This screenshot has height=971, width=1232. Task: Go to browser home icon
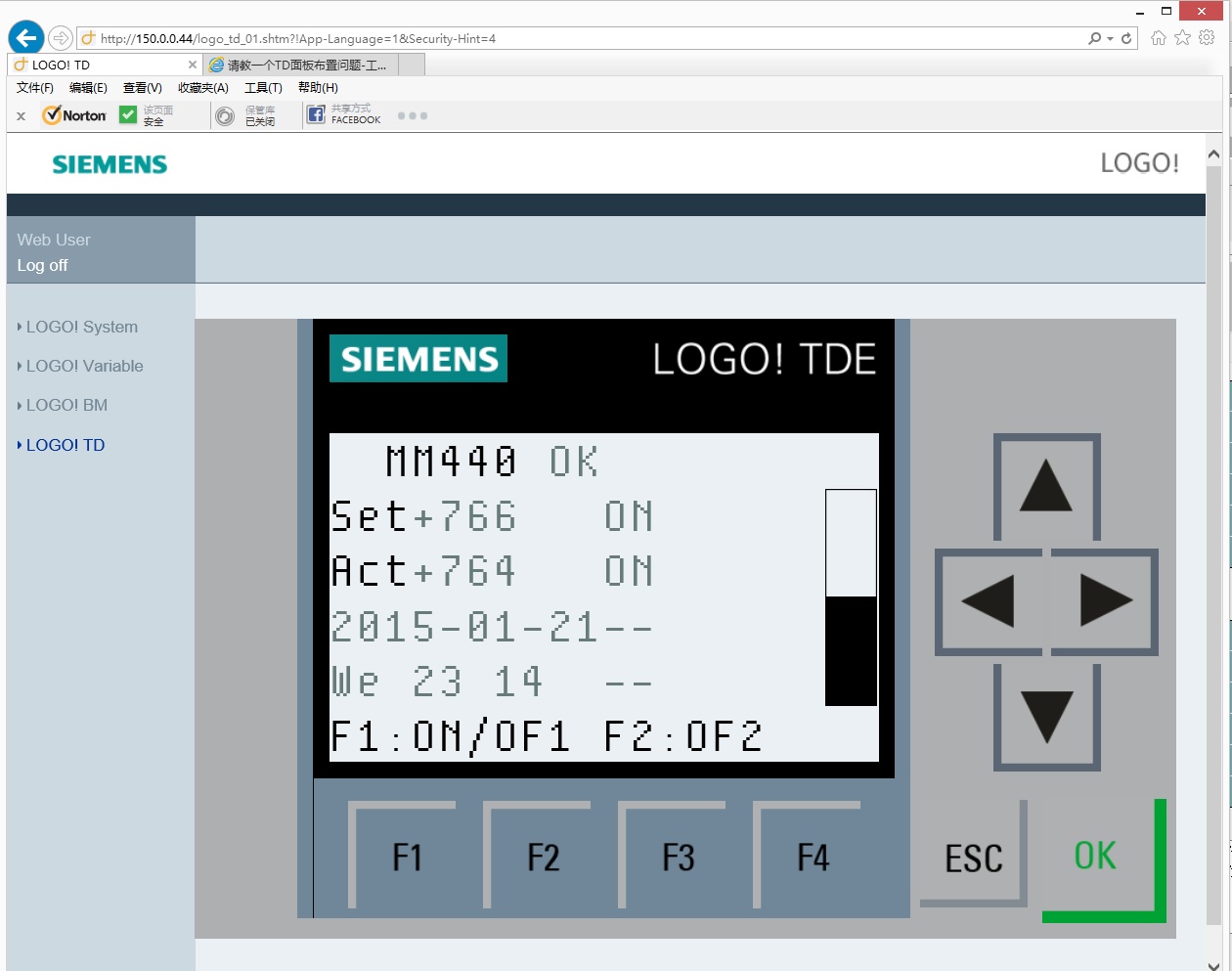point(1159,37)
